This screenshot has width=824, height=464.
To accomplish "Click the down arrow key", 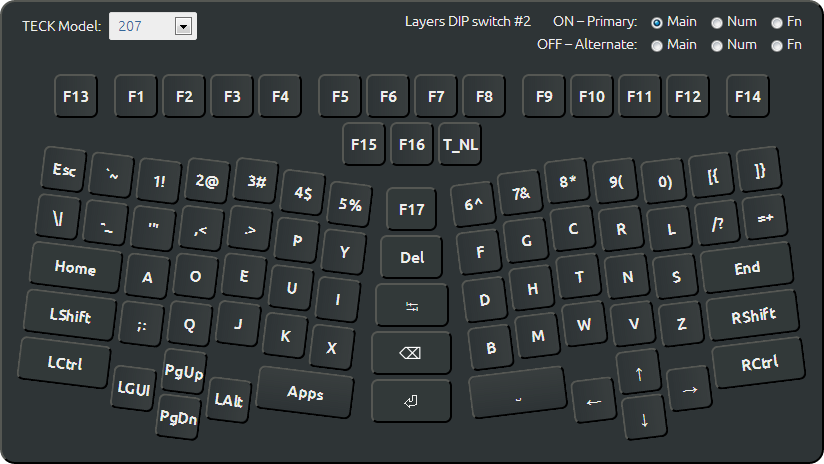I will point(644,419).
